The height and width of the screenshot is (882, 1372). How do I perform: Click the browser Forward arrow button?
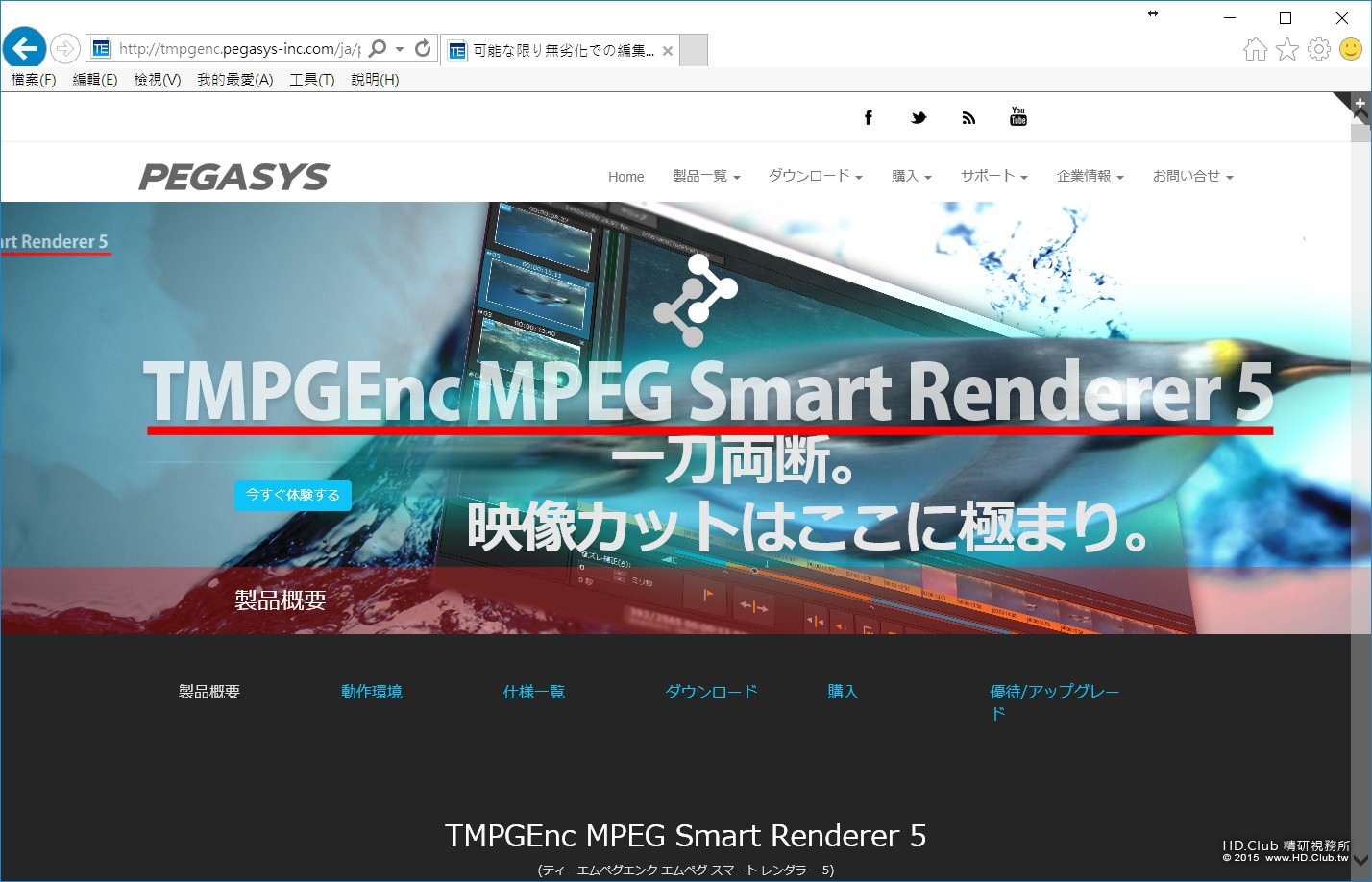[64, 48]
